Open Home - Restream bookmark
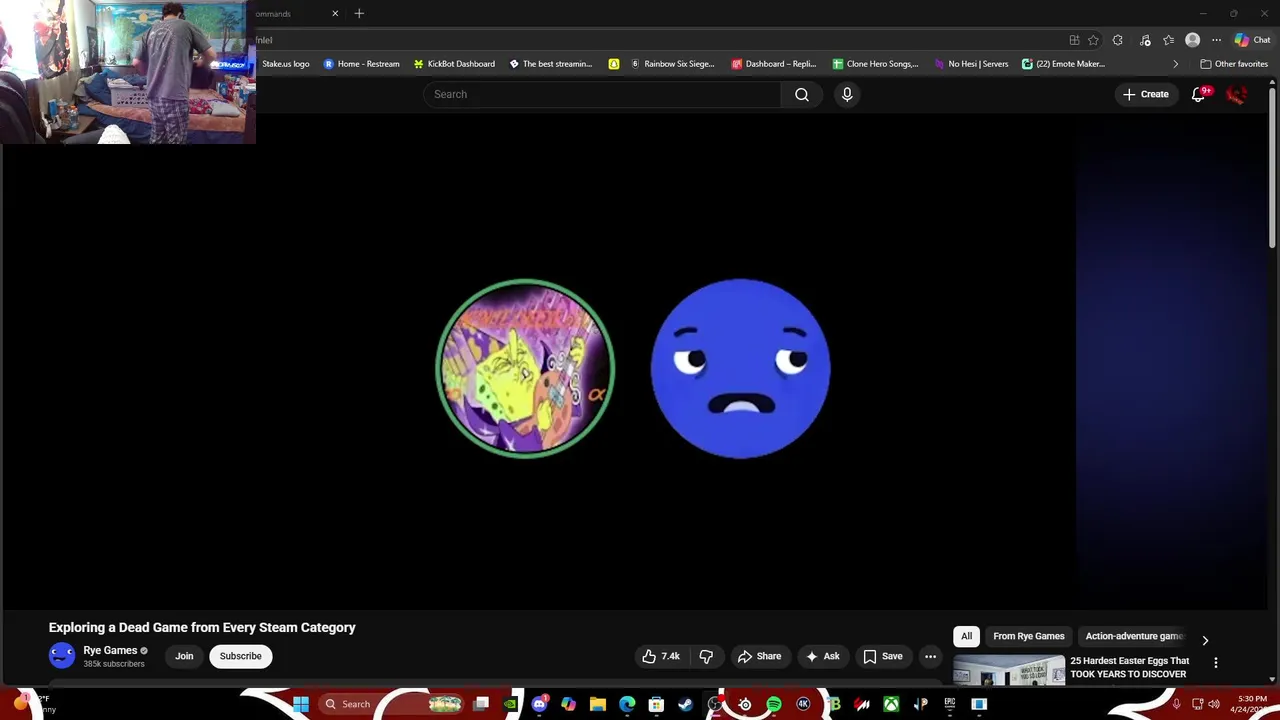The image size is (1280, 720). click(361, 64)
